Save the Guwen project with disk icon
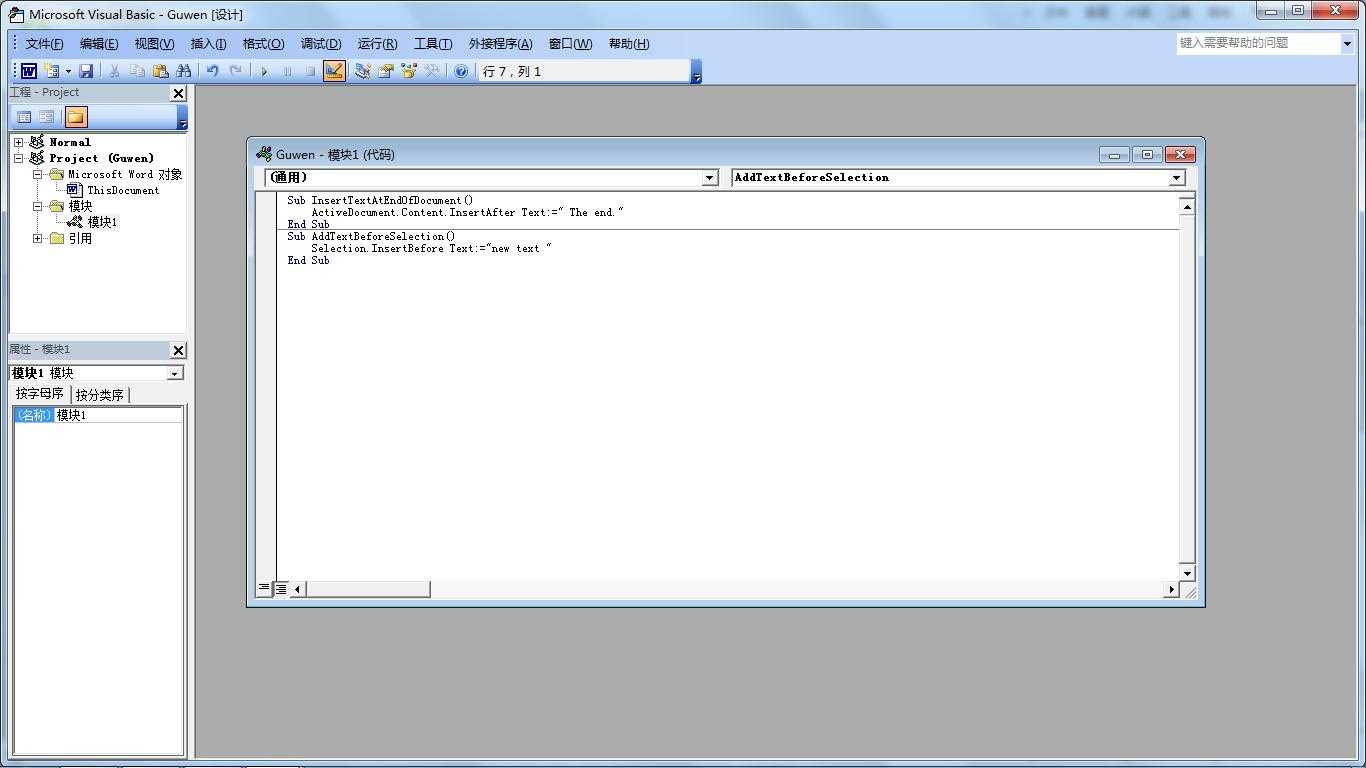This screenshot has width=1366, height=768. coord(86,71)
